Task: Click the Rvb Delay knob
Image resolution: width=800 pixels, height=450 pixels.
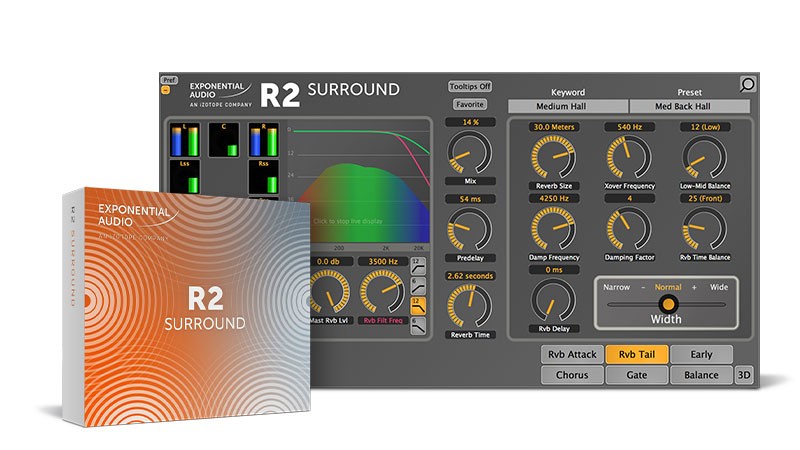Action: [x=554, y=301]
